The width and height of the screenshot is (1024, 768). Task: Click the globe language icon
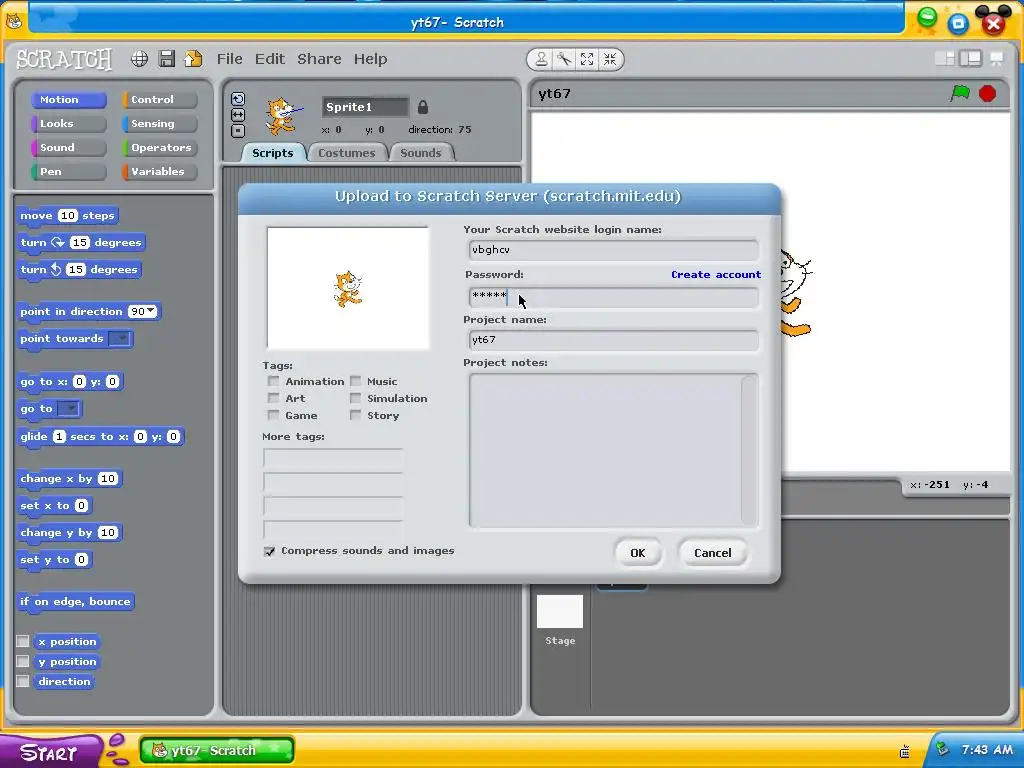(x=139, y=59)
